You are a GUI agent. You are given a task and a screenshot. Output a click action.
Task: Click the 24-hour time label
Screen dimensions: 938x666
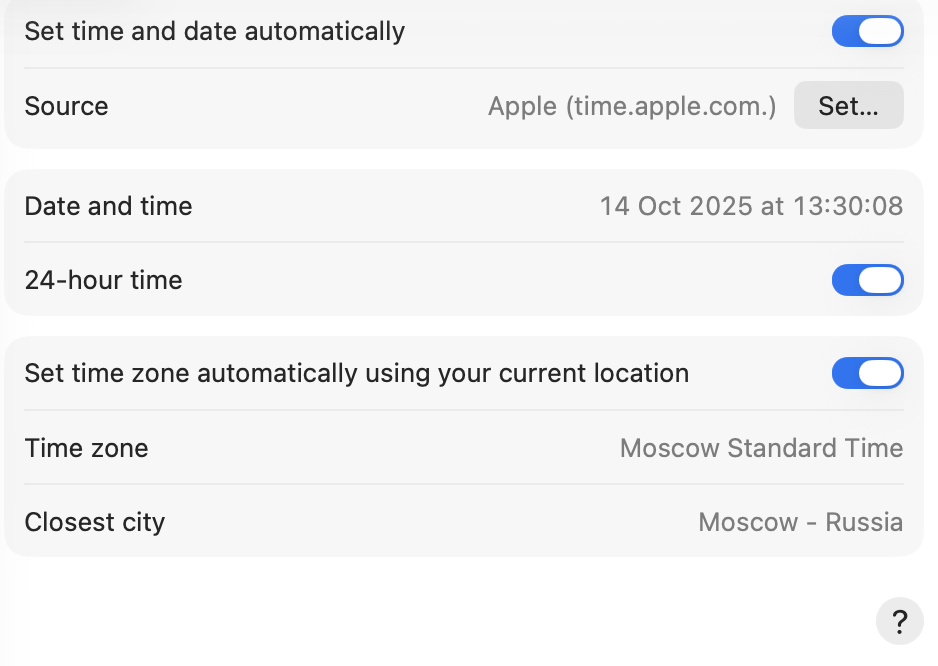pyautogui.click(x=103, y=280)
